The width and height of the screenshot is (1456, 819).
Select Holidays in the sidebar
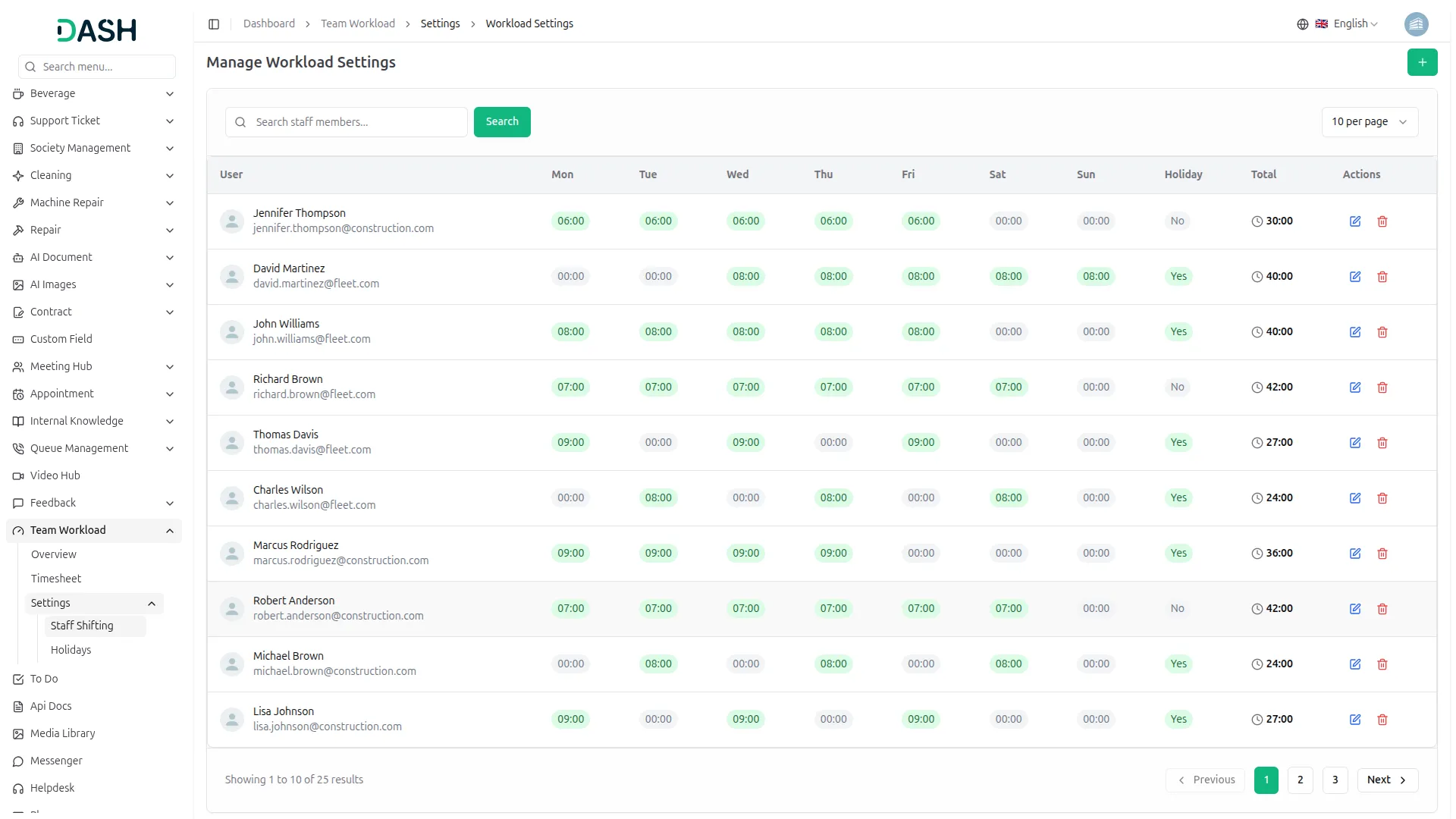point(71,650)
